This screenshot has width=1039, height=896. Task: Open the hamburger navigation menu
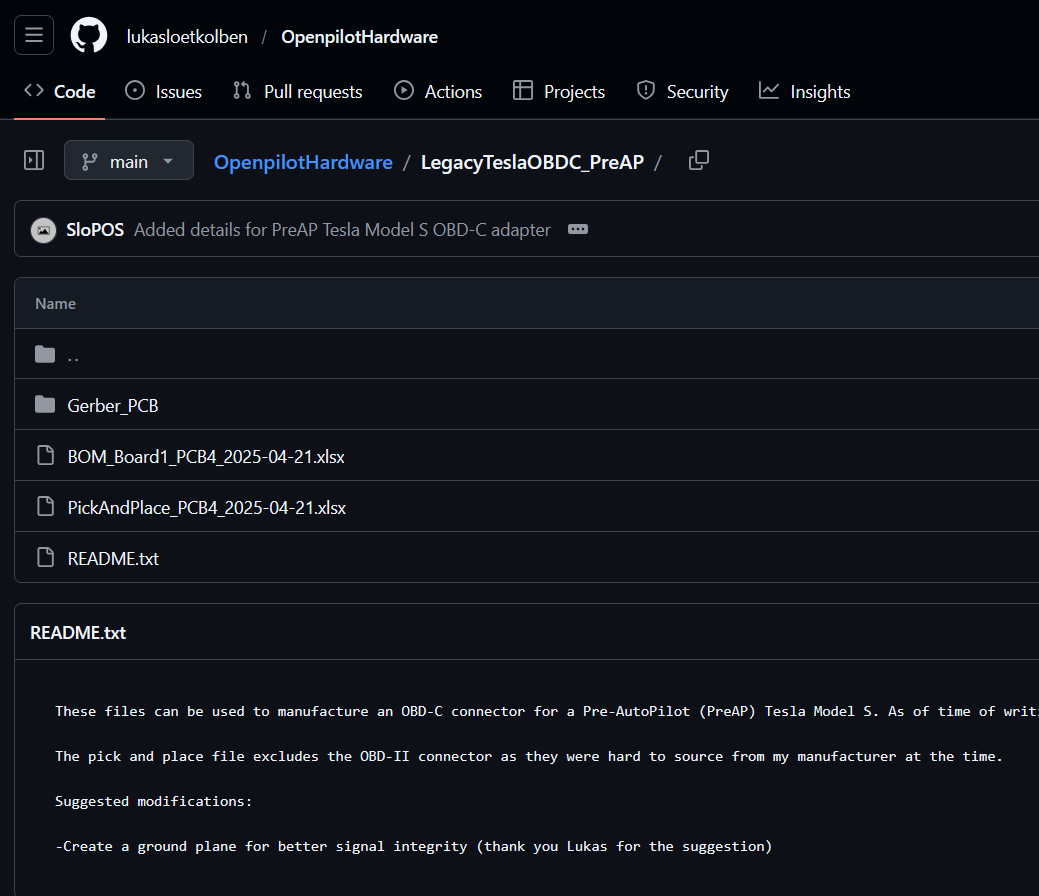(33, 36)
